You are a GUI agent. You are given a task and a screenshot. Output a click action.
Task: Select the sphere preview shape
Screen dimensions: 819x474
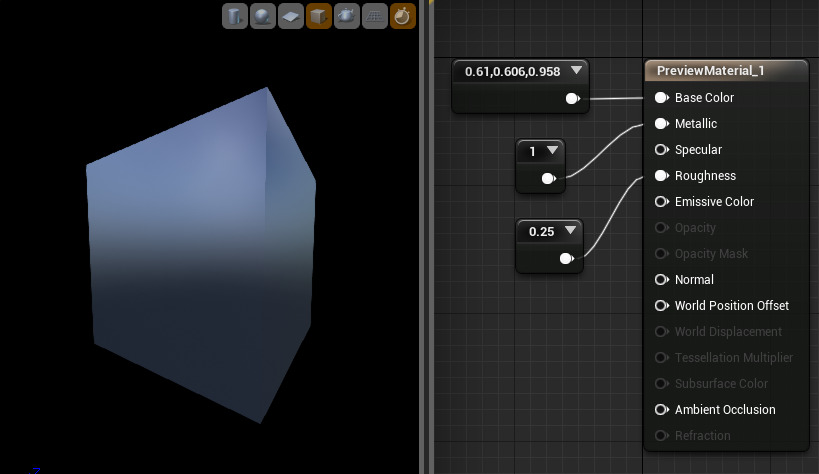coord(263,16)
